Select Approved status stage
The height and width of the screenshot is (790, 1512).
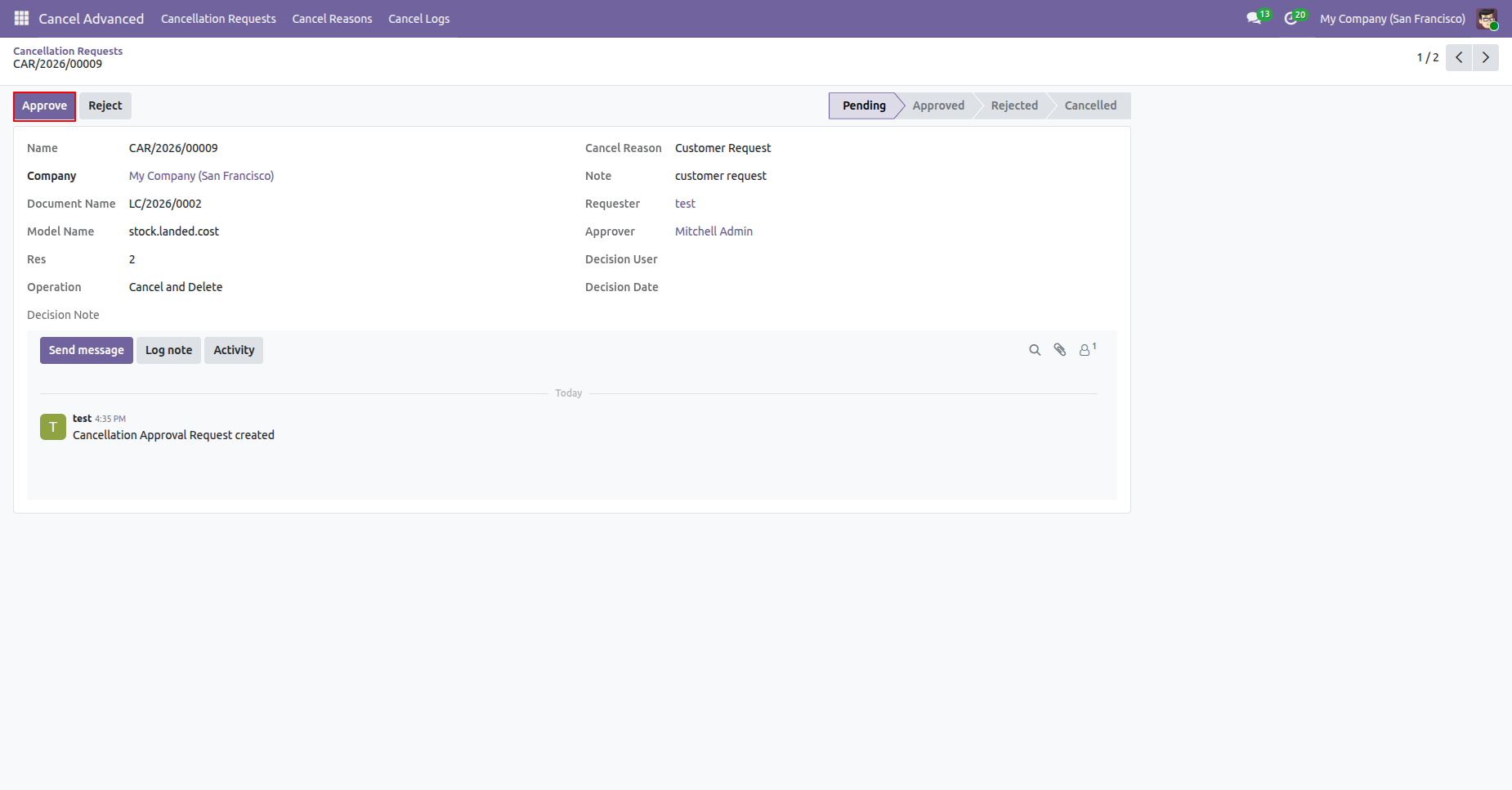click(938, 105)
